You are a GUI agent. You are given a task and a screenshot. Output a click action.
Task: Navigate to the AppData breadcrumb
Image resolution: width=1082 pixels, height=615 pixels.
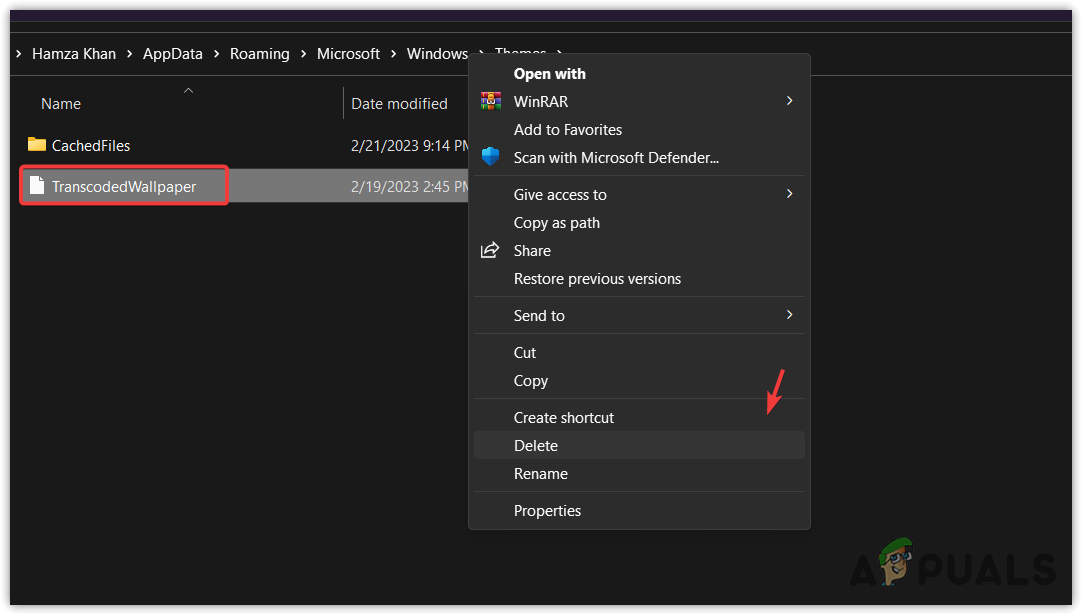172,53
